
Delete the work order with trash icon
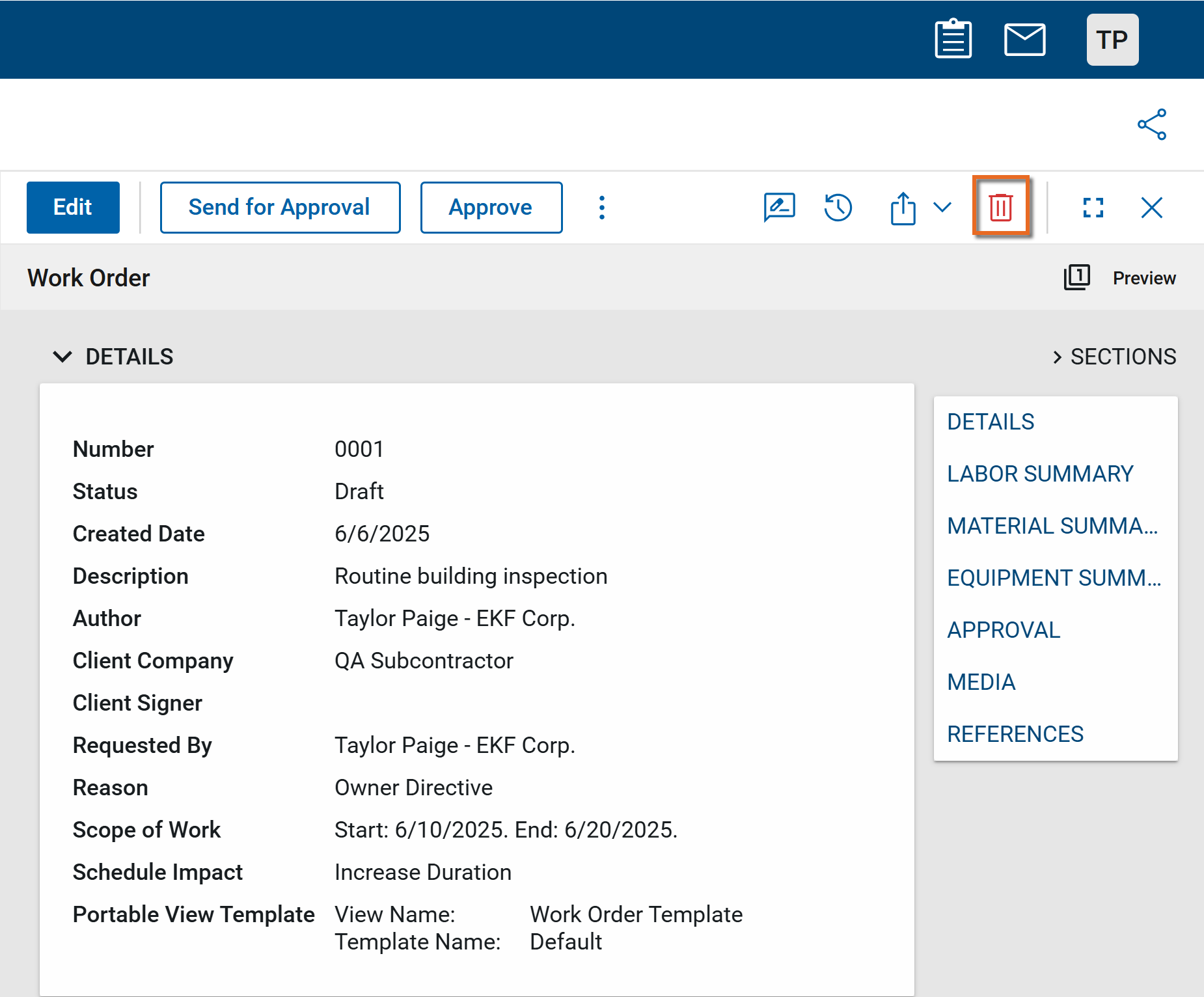1000,208
